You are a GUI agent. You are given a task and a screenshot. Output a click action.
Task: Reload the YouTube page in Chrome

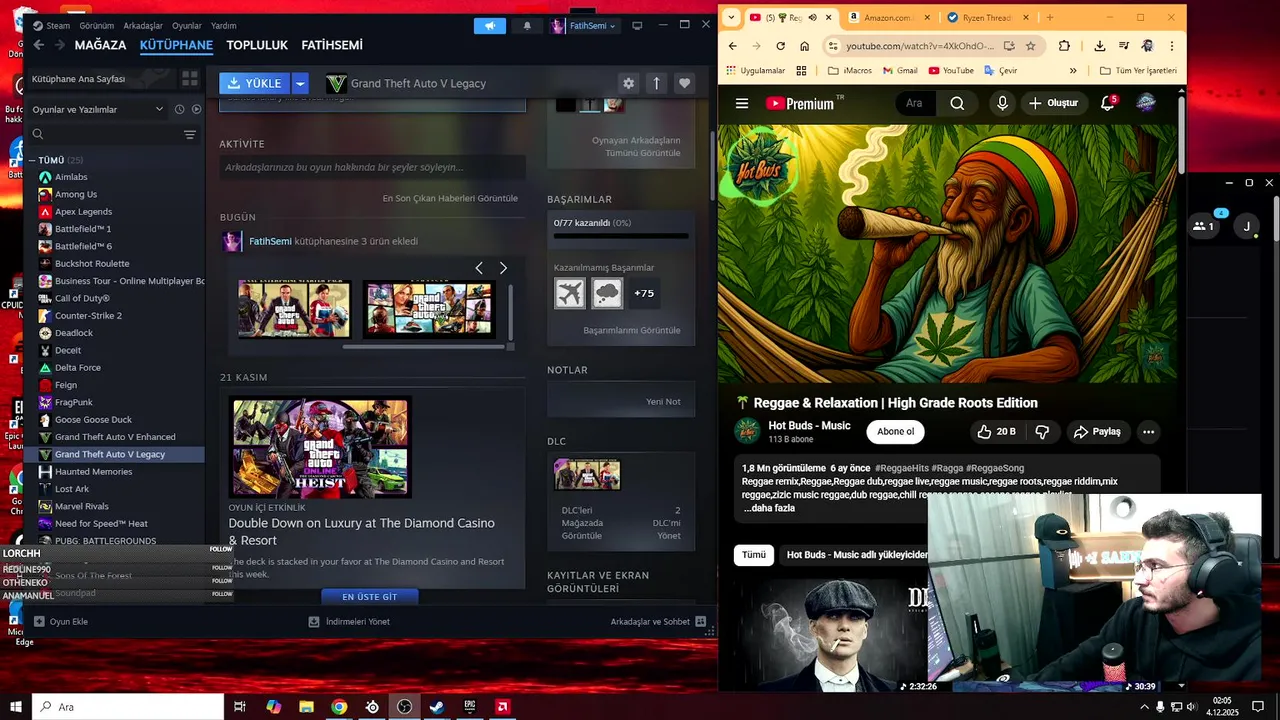[x=780, y=46]
